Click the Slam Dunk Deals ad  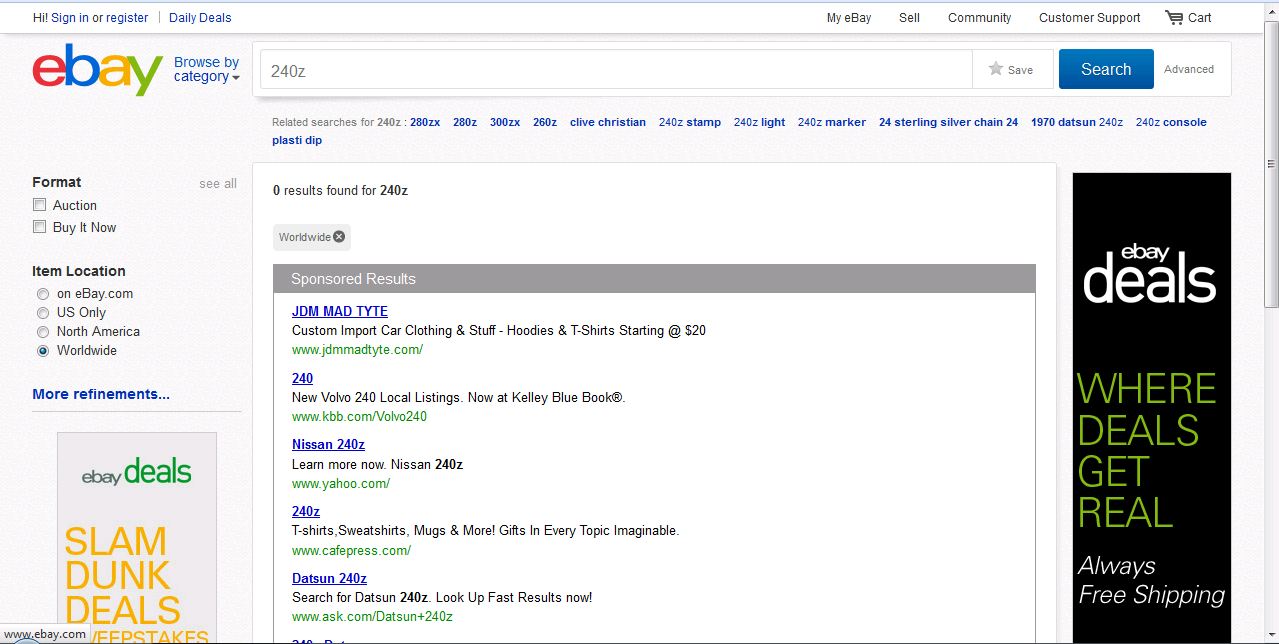[x=137, y=537]
